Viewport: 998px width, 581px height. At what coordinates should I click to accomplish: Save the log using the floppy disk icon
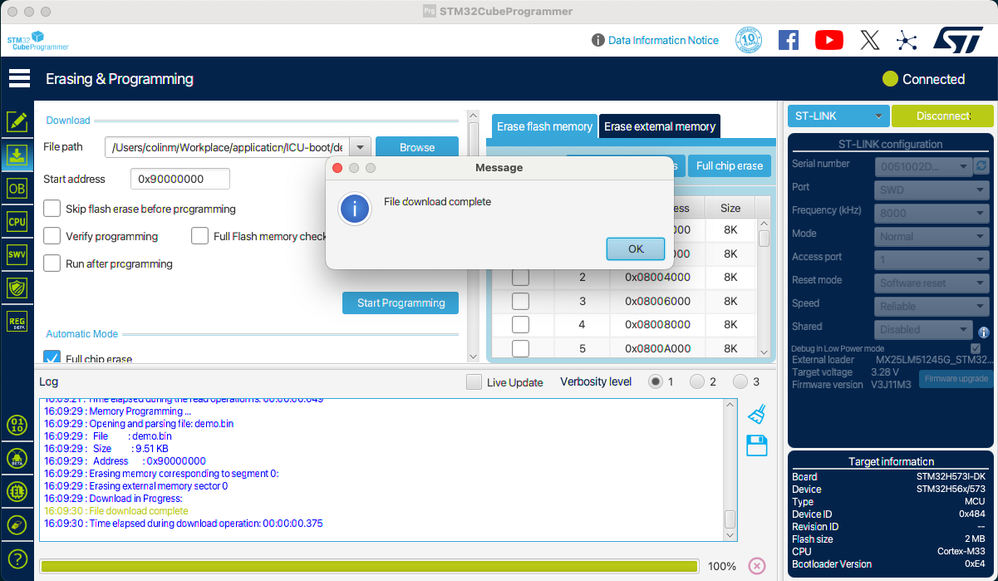coord(757,446)
